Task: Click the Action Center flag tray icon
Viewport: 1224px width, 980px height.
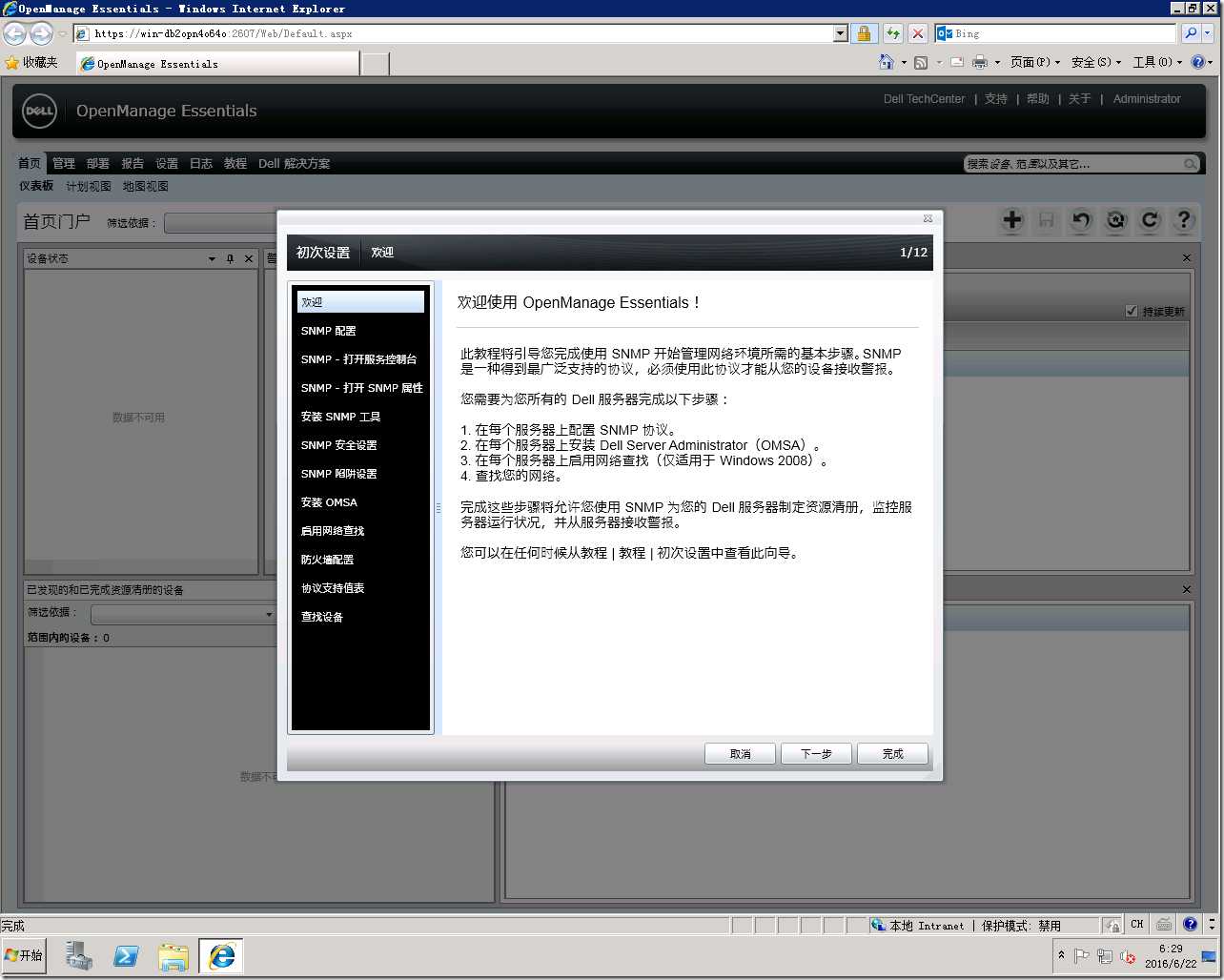Action: tap(1081, 956)
